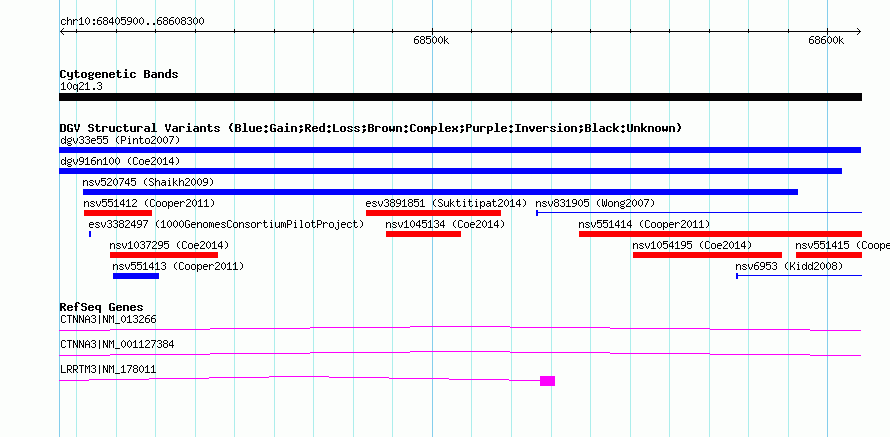Click the ruler's right arrowhead

pos(859,31)
